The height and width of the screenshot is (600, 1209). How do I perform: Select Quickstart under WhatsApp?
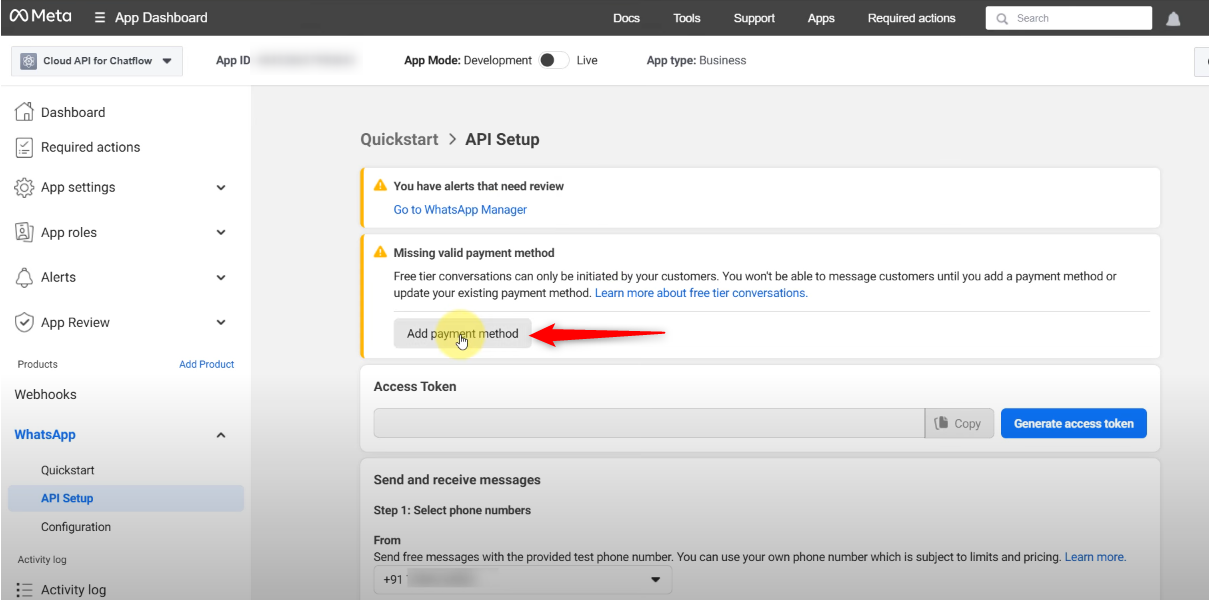pos(68,470)
